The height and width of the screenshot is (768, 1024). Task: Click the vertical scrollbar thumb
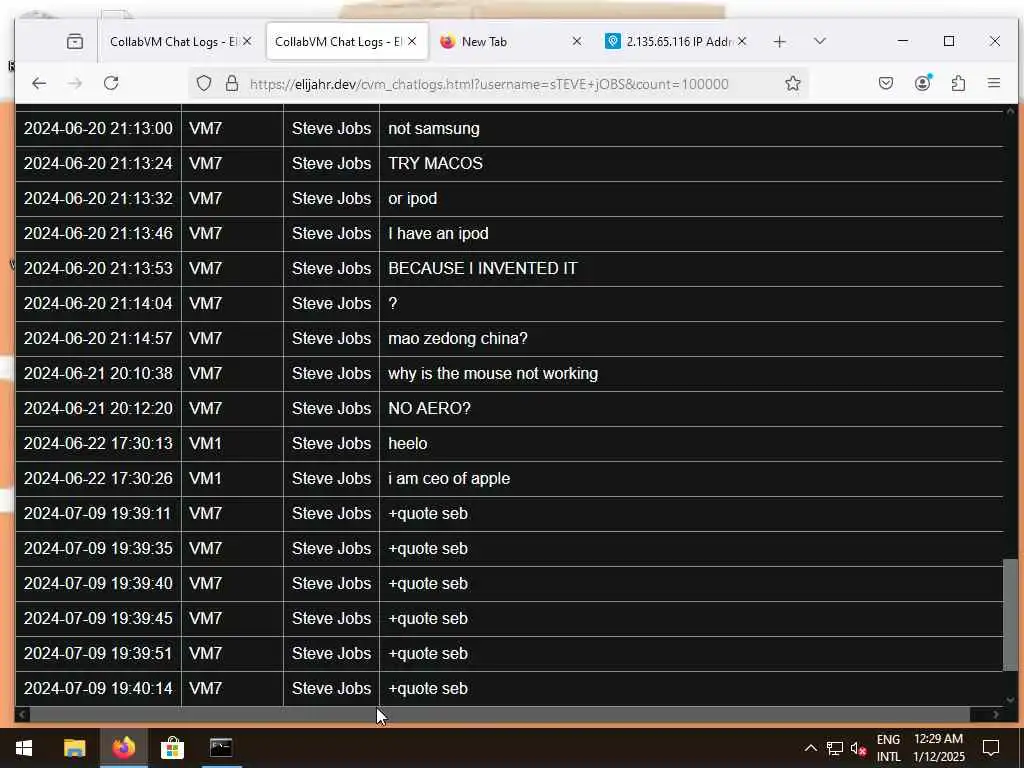1010,615
